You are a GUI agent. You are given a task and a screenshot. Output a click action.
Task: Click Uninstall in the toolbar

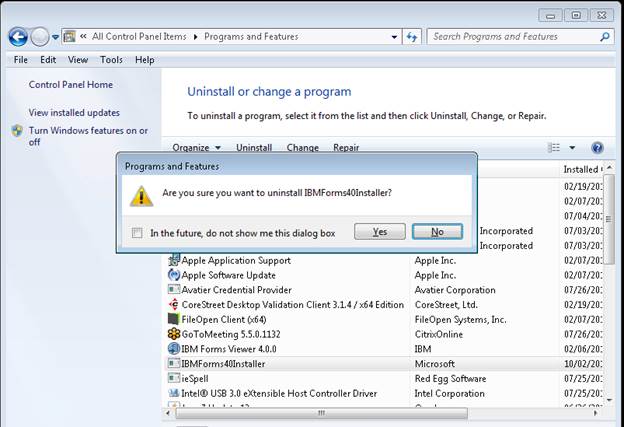click(254, 148)
